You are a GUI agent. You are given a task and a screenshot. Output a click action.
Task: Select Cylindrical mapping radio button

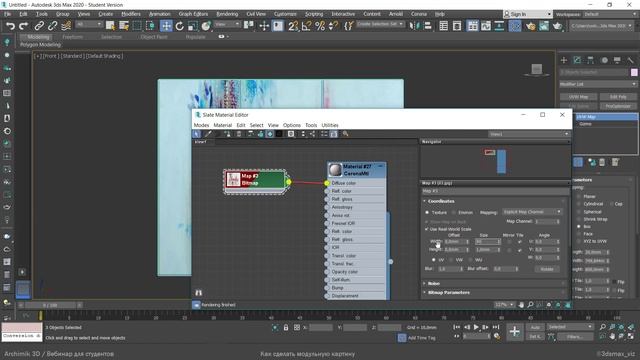[578, 204]
